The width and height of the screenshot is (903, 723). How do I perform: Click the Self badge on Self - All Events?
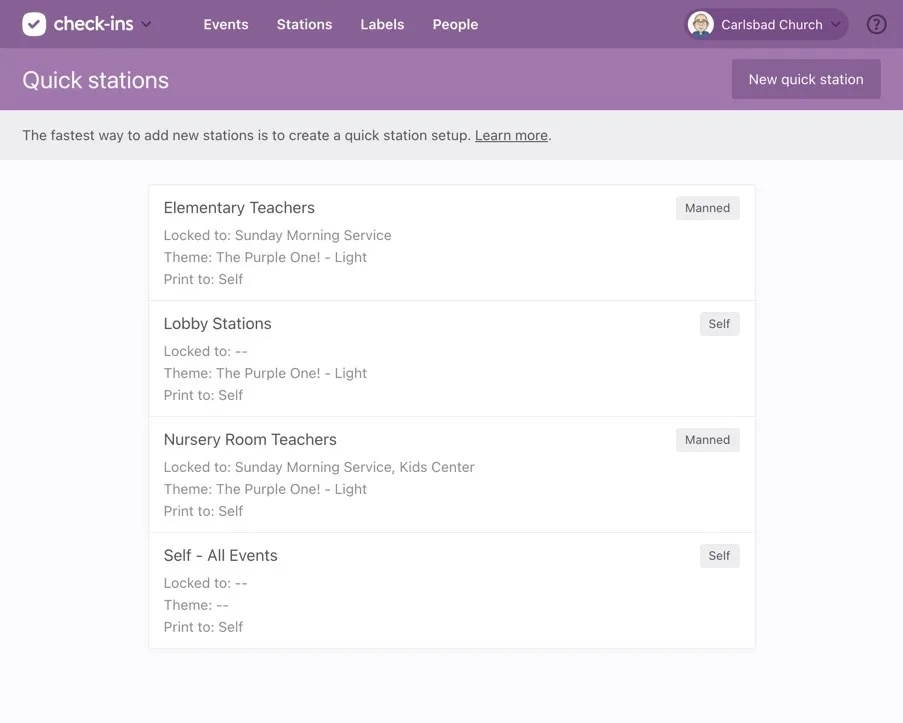[x=719, y=556]
